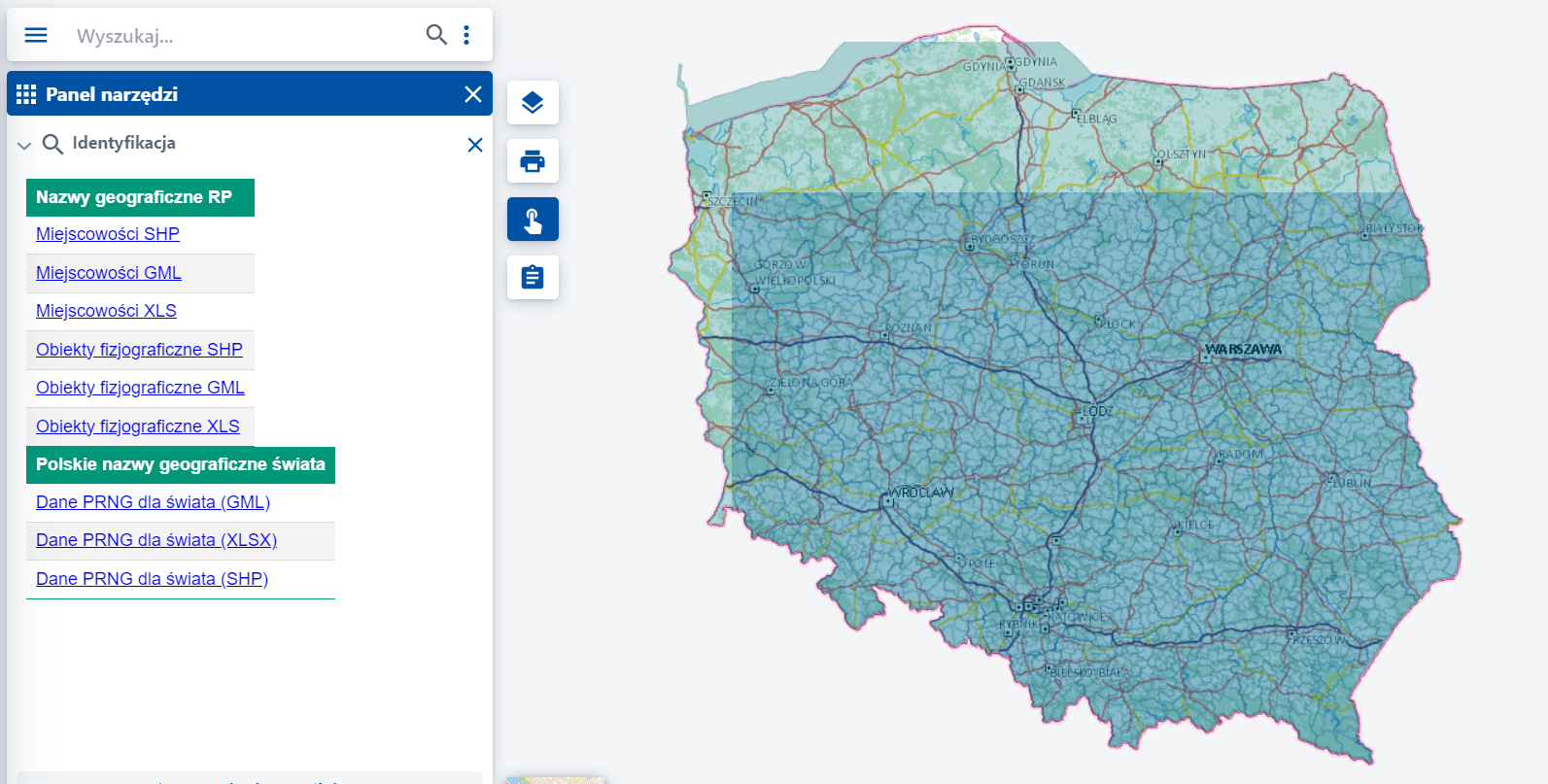Download Miejscowości SHP link

[x=108, y=234]
